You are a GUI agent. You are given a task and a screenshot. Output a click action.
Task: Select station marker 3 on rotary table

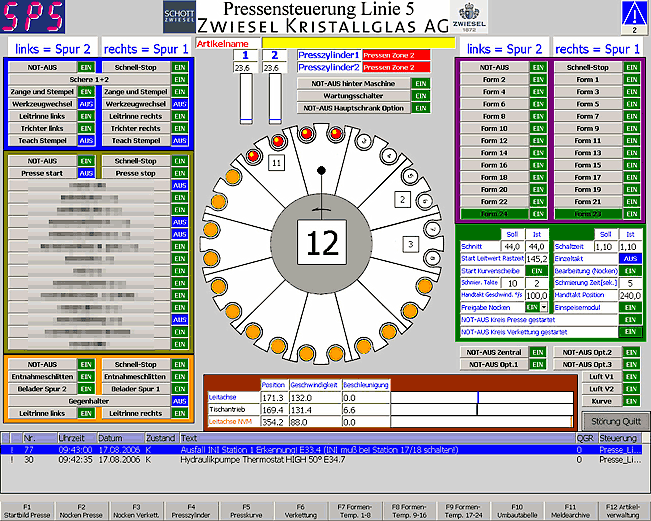(411, 244)
